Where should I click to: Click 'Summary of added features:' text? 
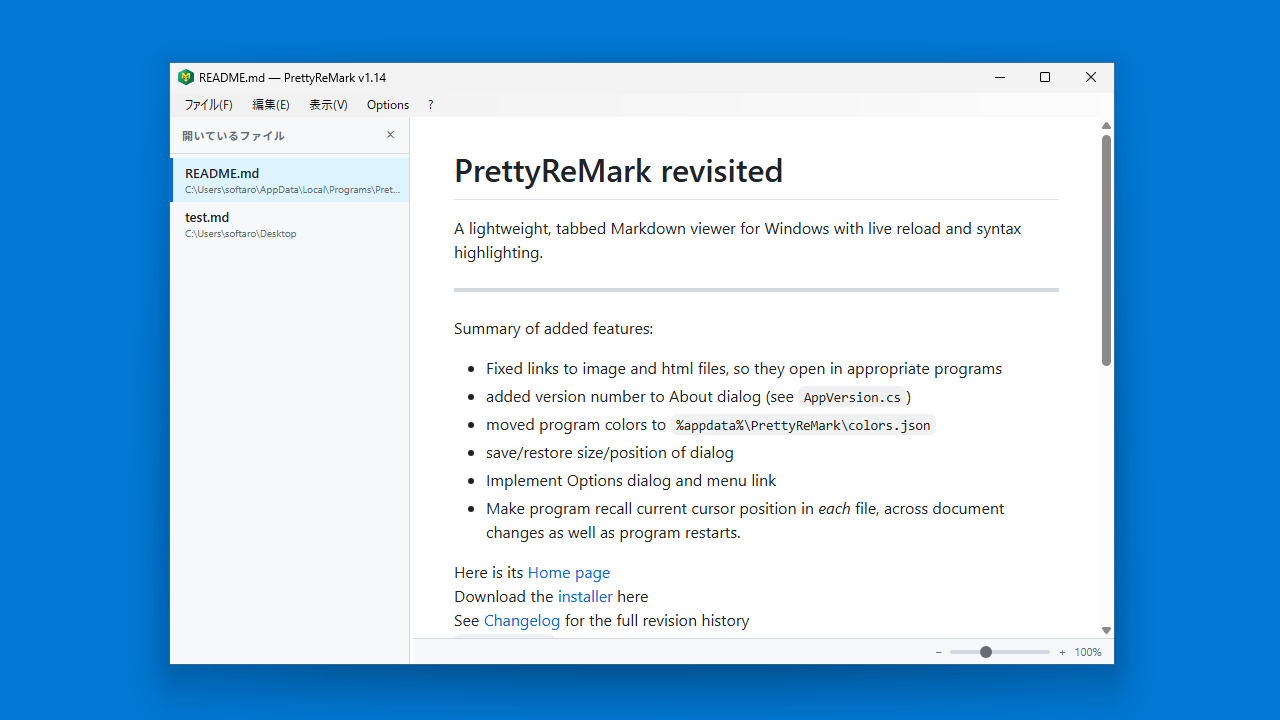553,328
